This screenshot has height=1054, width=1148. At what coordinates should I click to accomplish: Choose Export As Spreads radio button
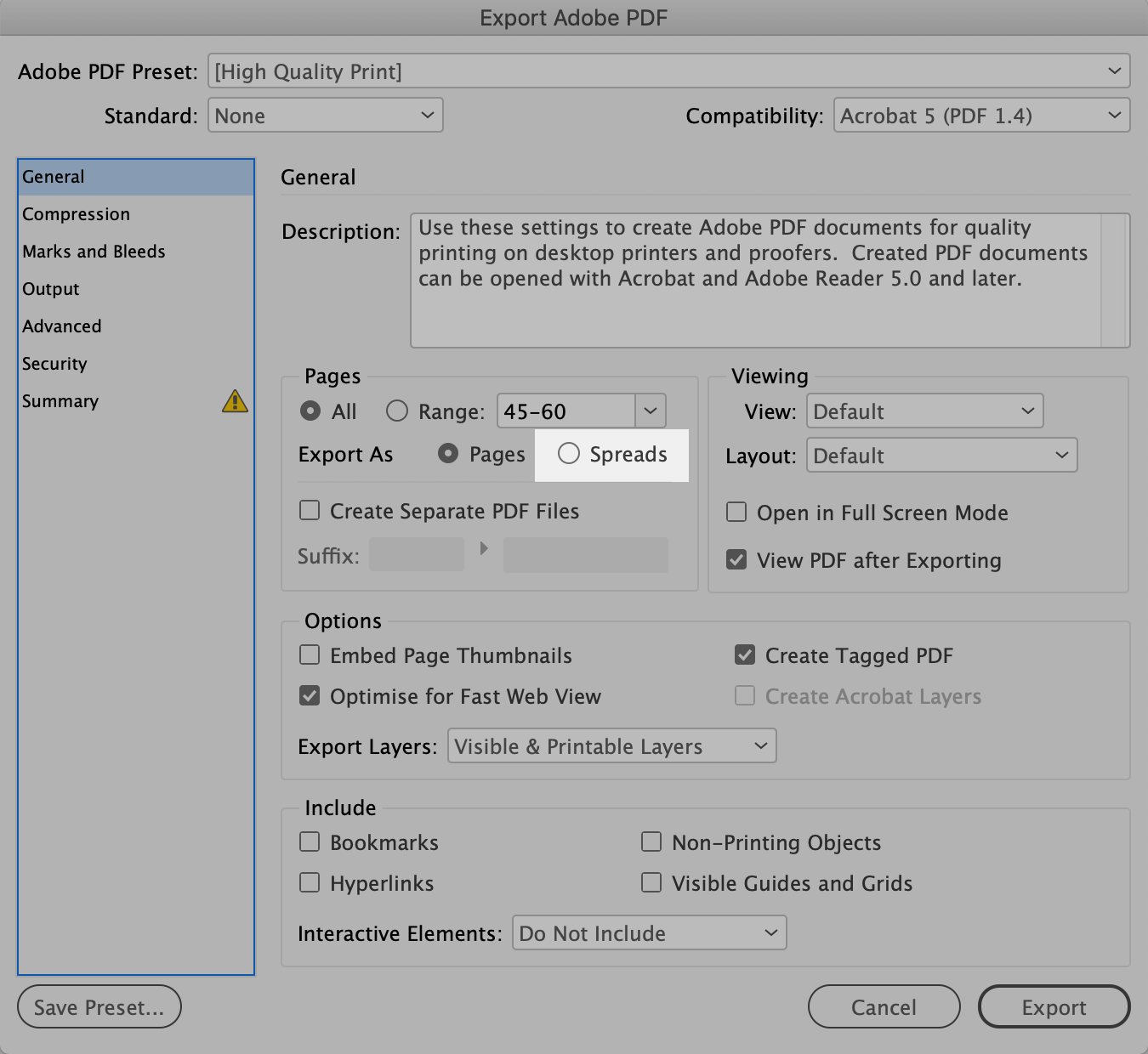tap(569, 454)
